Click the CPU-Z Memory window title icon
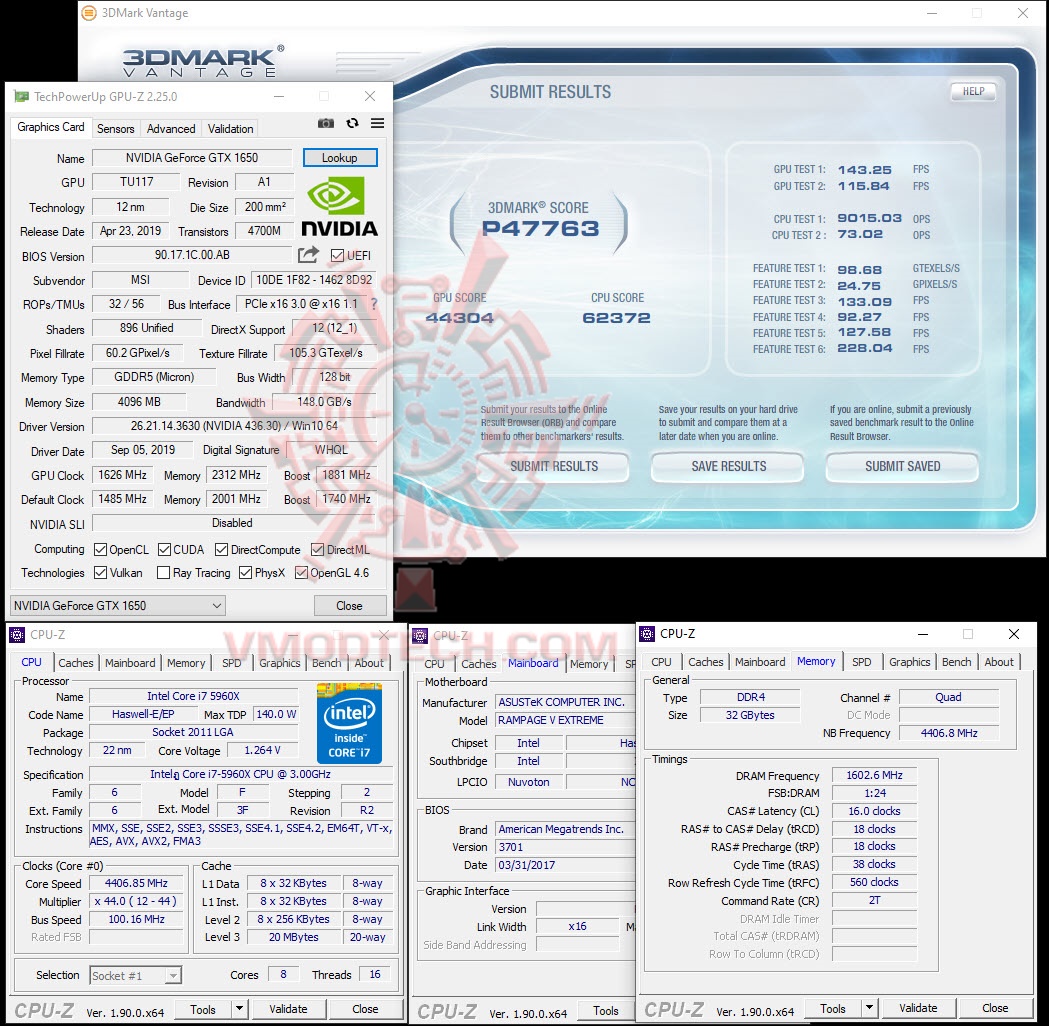Image resolution: width=1049 pixels, height=1026 pixels. click(647, 633)
